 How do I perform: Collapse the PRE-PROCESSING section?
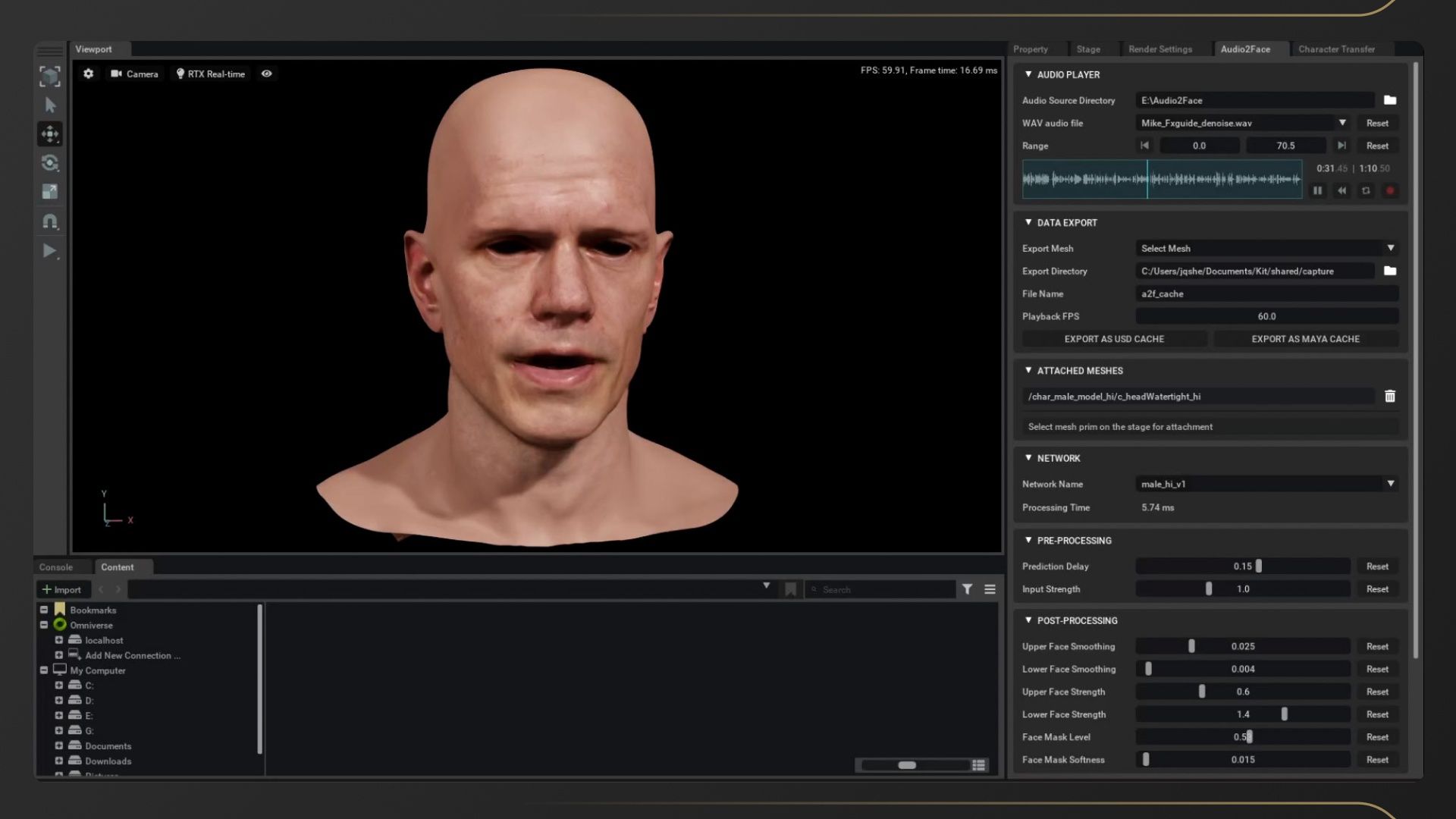1028,540
